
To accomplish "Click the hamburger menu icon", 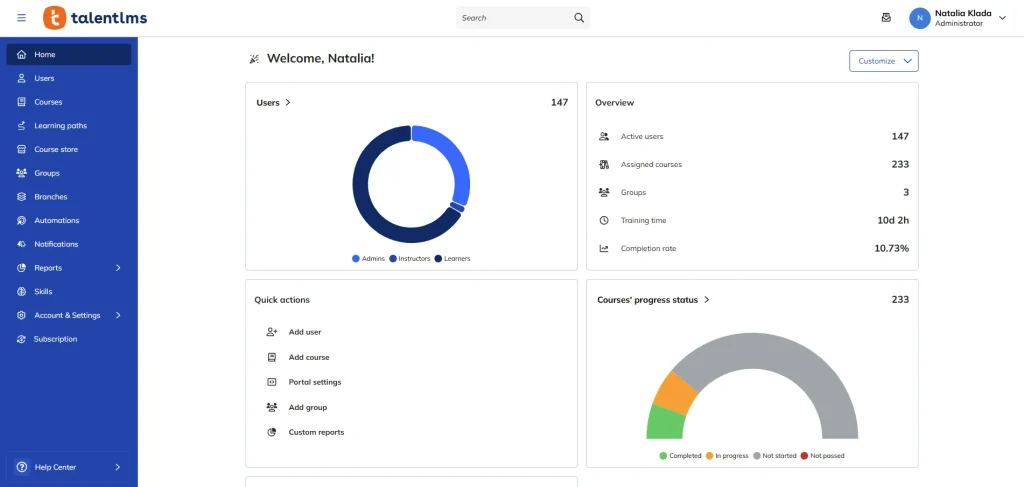I will [22, 18].
